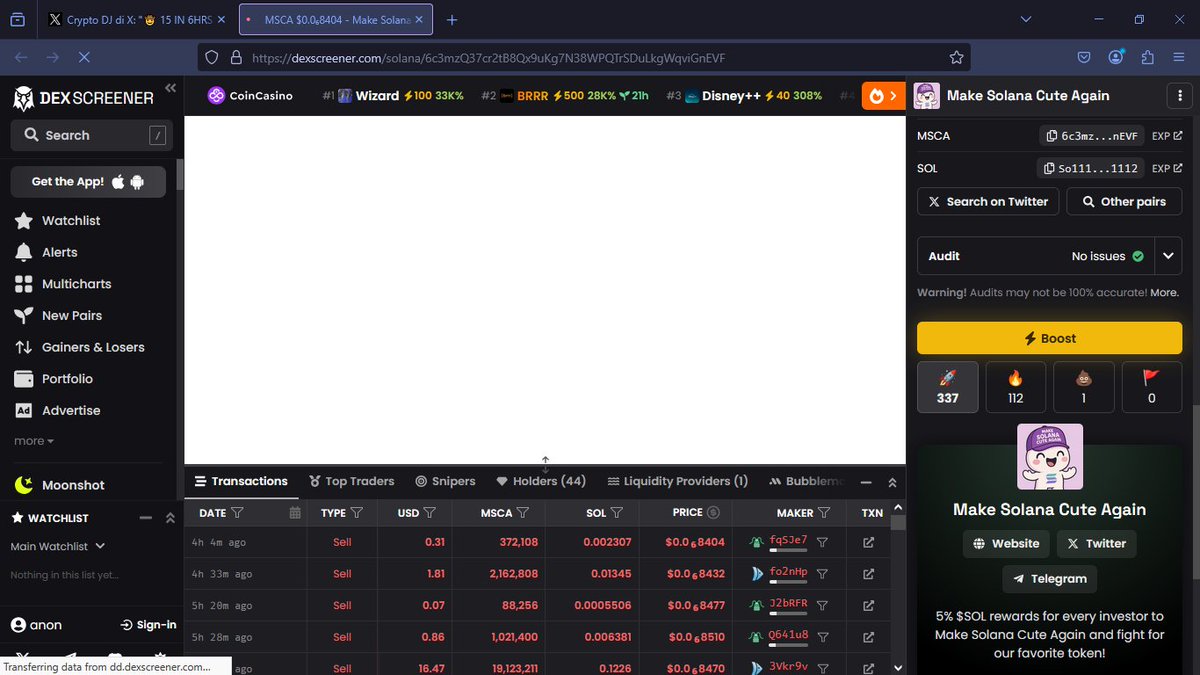
Task: Toggle PRICE currency dollar icon
Action: (713, 513)
